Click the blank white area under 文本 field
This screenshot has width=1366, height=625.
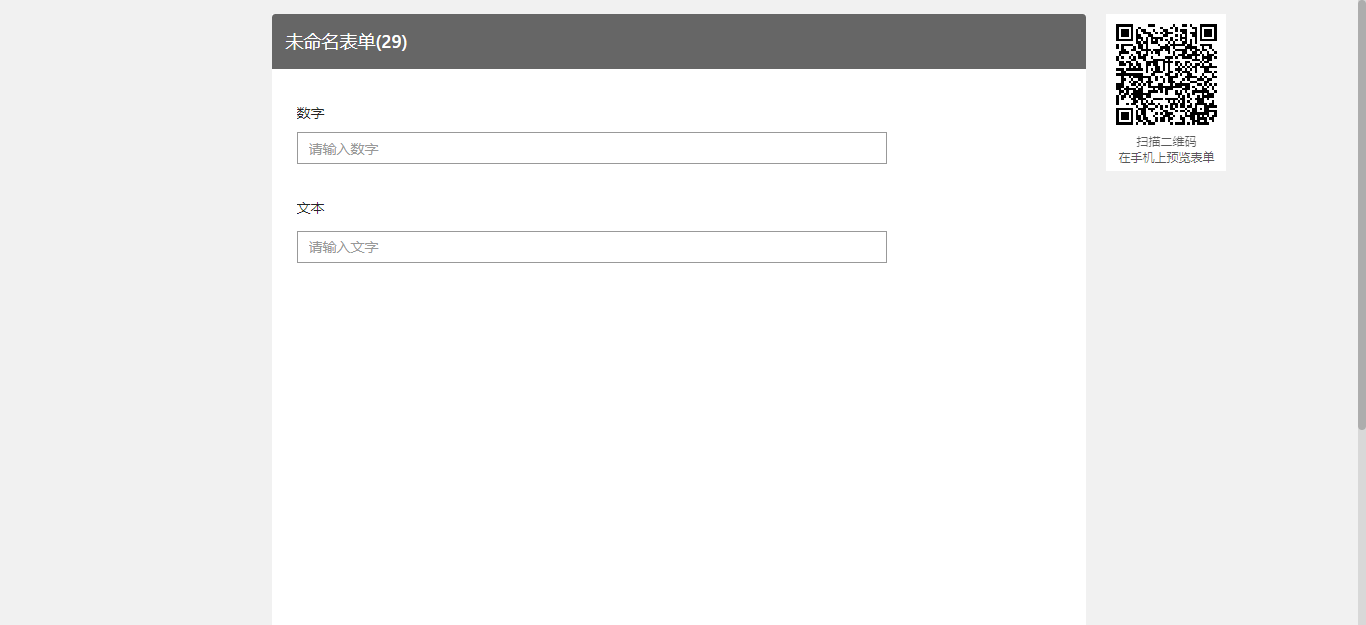coord(678,450)
